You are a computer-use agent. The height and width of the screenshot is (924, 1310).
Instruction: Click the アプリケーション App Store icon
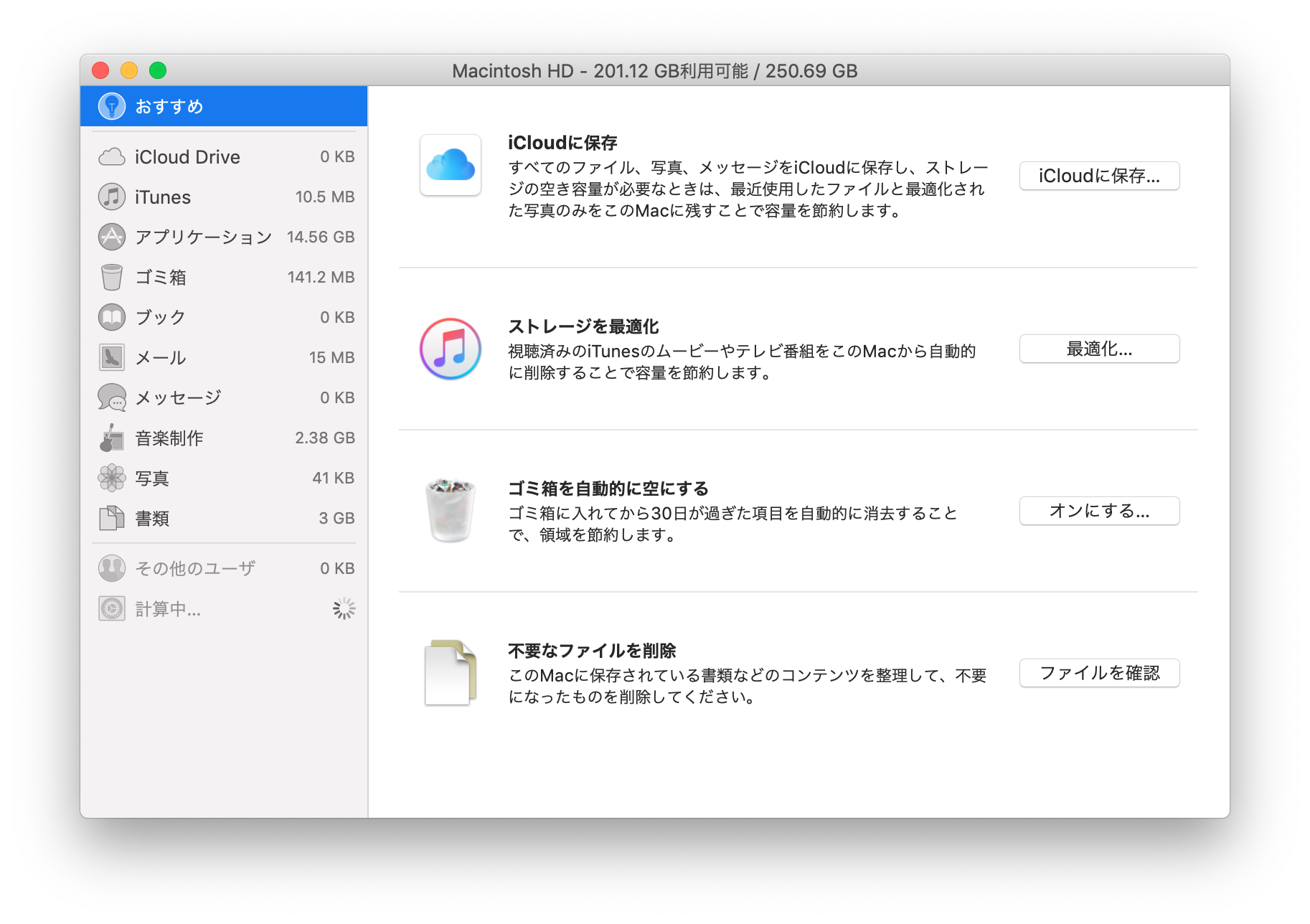click(112, 237)
